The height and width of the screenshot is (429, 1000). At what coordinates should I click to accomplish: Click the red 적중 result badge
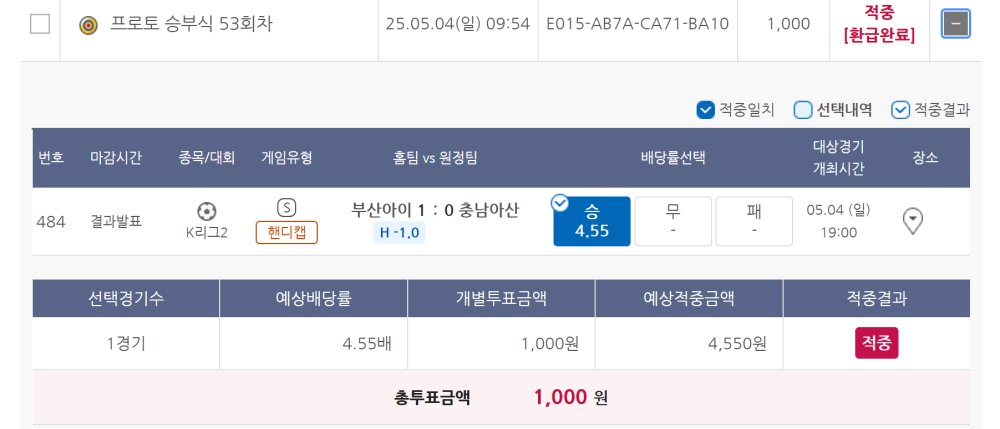pyautogui.click(x=876, y=344)
